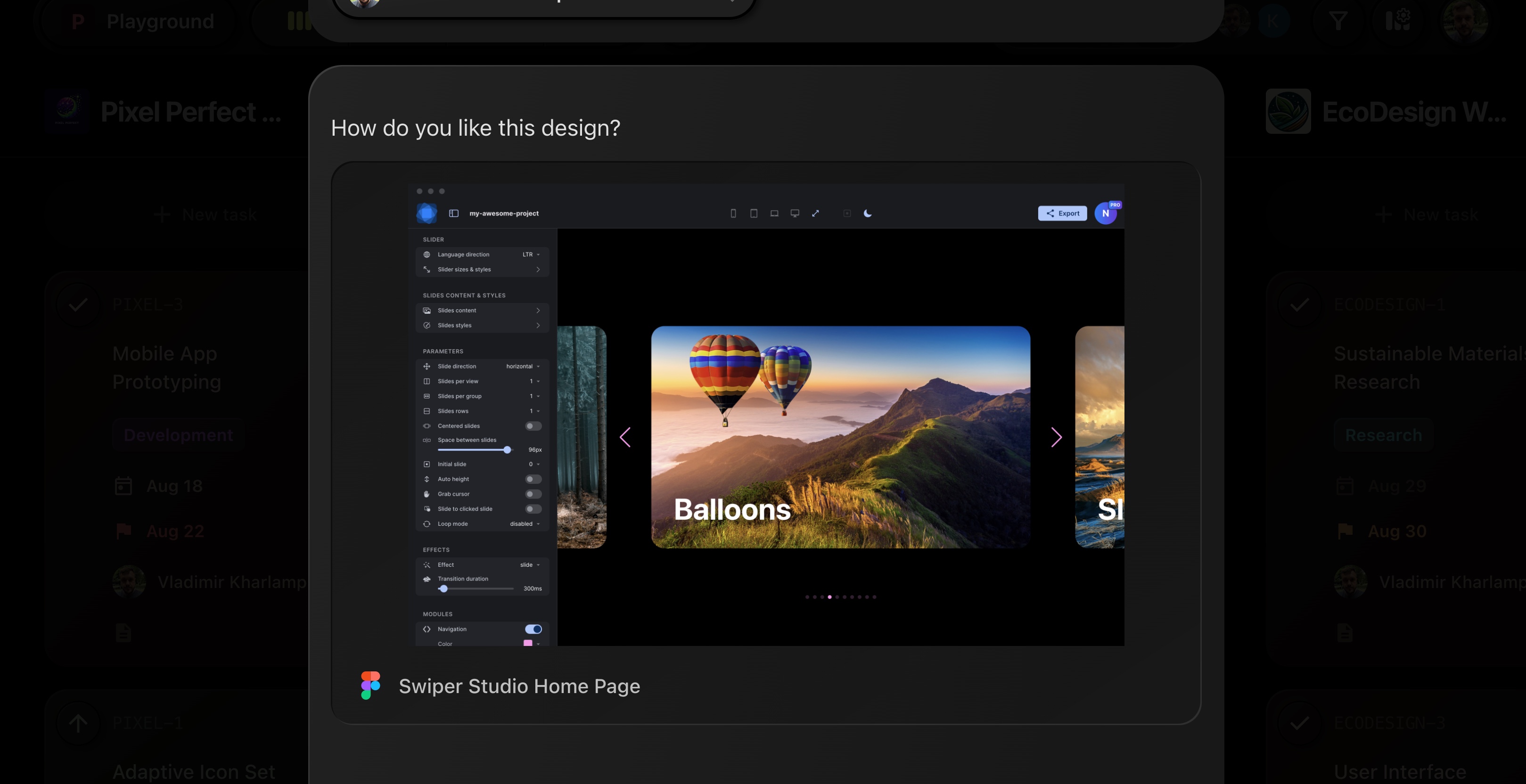Disable the Navigation module
1526x784 pixels.
point(533,629)
